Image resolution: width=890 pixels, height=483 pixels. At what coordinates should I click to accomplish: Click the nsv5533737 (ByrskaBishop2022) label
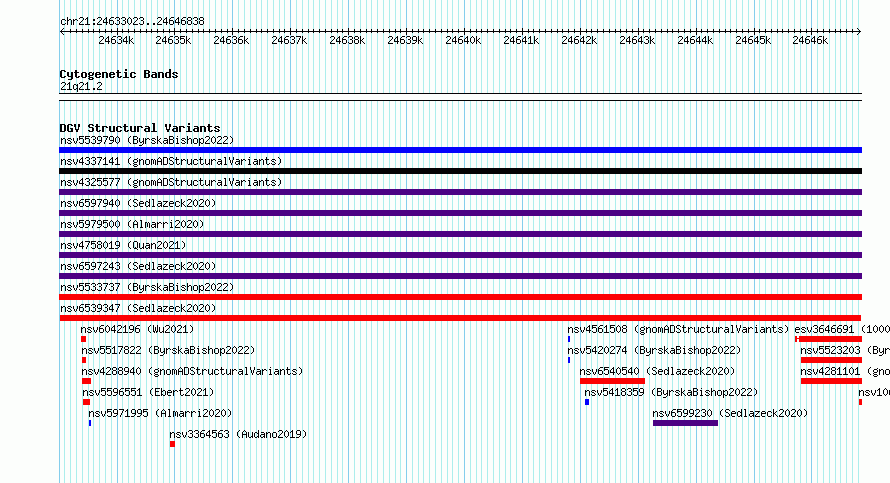pyautogui.click(x=147, y=287)
